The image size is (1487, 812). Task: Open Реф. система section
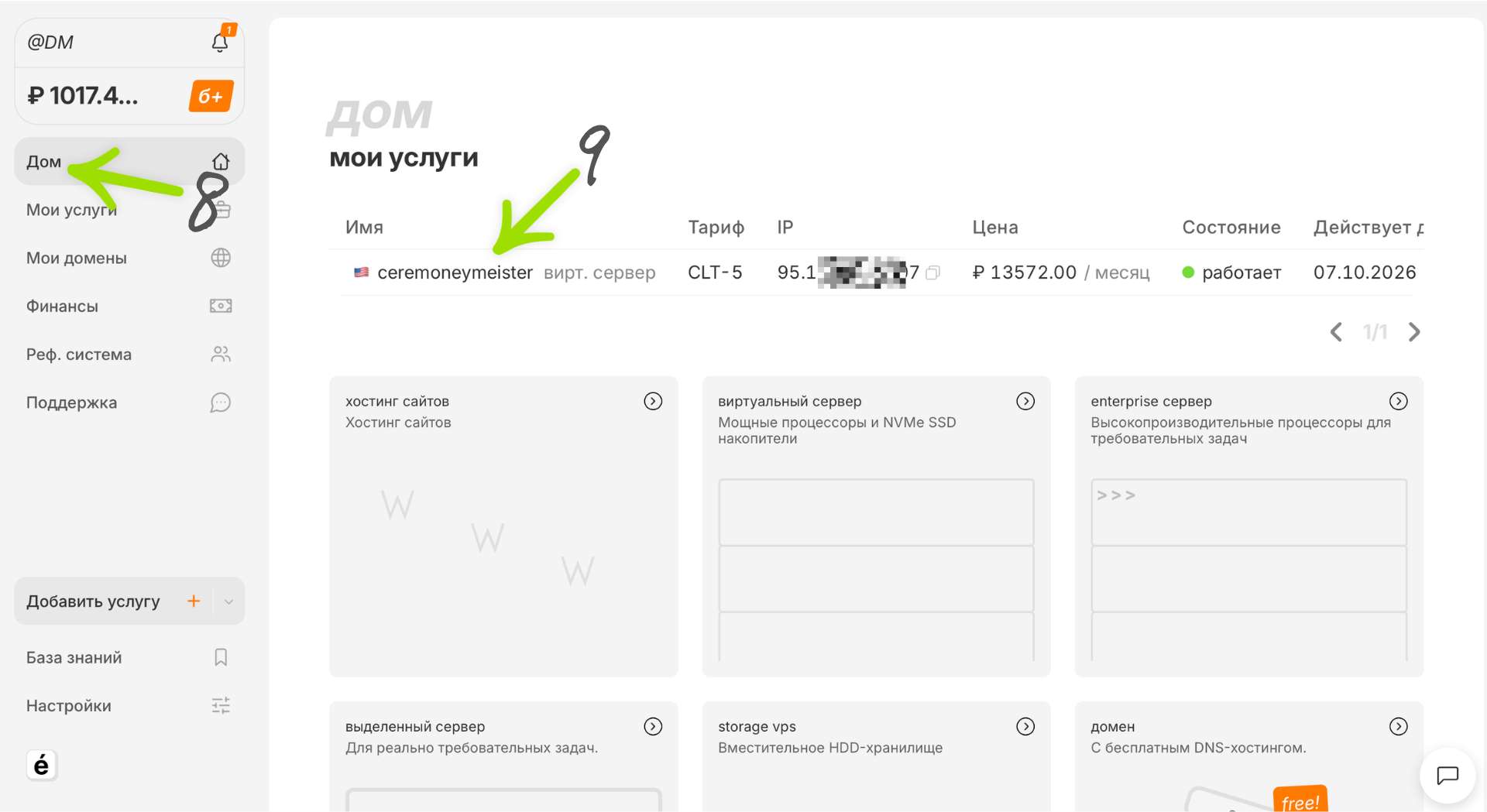[129, 355]
